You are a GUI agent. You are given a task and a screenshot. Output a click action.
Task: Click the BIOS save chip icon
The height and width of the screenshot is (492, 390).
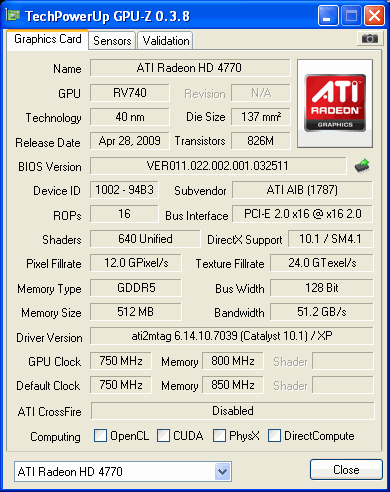[362, 166]
